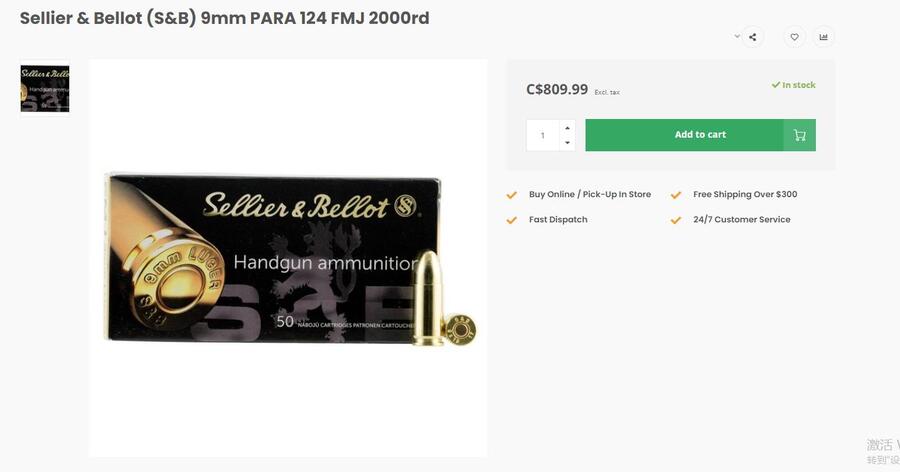Click checkmark beside Buy Online text
Image resolution: width=900 pixels, height=472 pixels.
[x=511, y=195]
